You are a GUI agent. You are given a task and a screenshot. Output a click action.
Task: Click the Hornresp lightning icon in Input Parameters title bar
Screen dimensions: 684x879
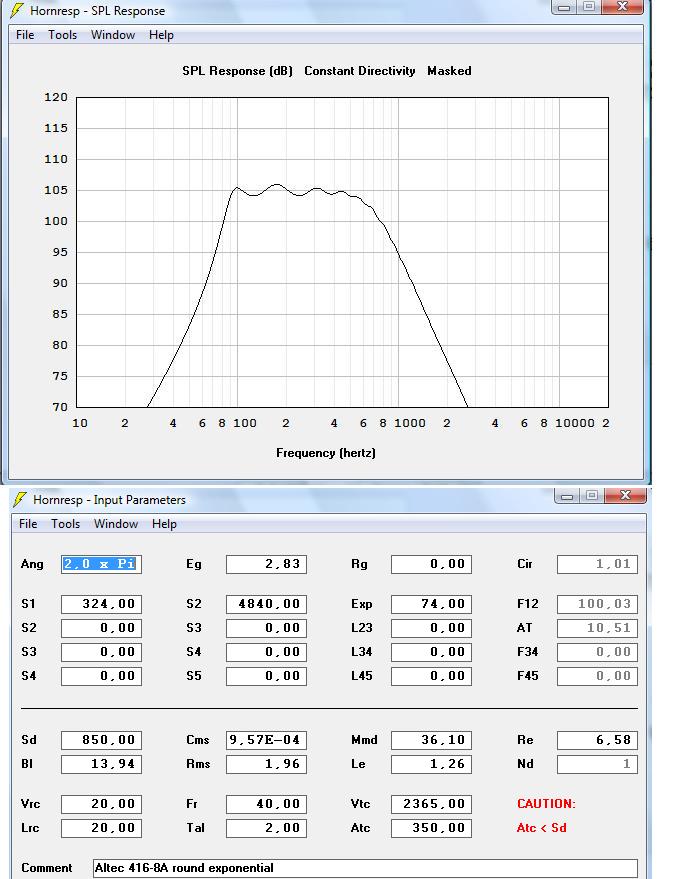click(20, 499)
